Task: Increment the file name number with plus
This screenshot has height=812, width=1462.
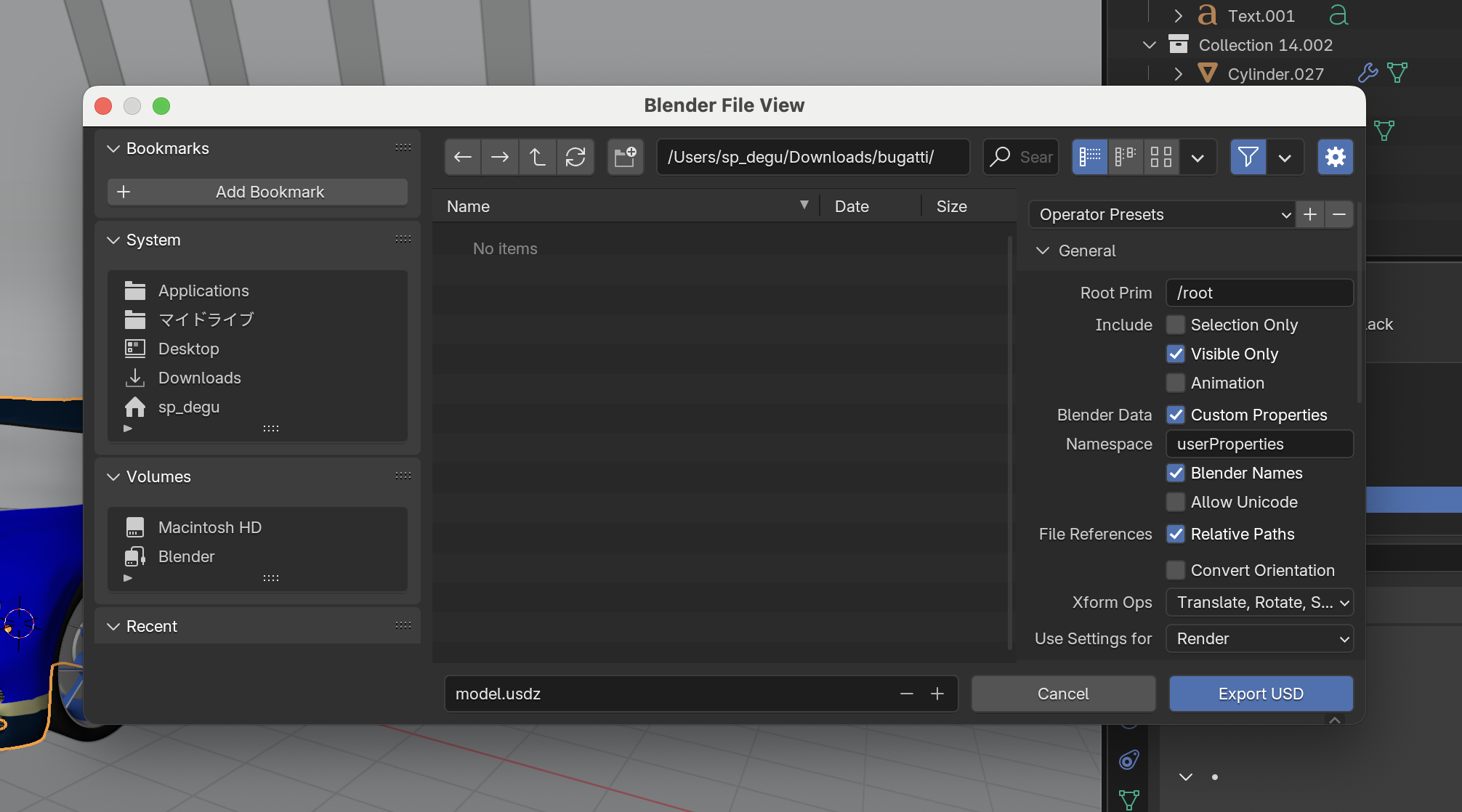Action: point(937,694)
